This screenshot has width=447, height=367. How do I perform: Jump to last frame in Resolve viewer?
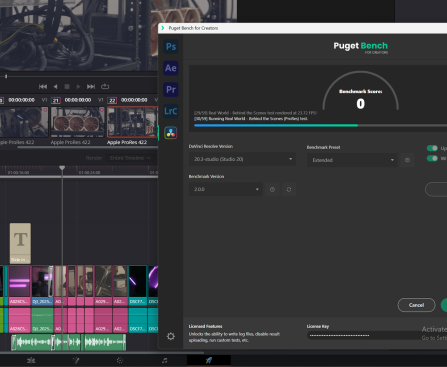tap(91, 87)
